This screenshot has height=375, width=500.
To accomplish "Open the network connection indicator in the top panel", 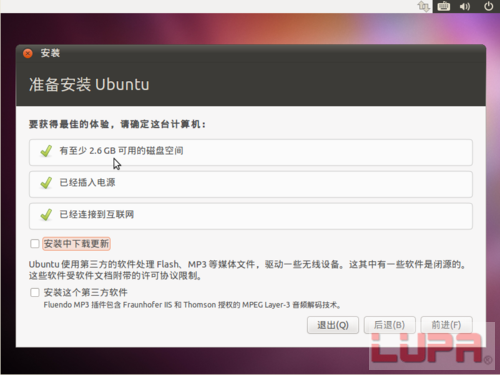I will (x=423, y=6).
